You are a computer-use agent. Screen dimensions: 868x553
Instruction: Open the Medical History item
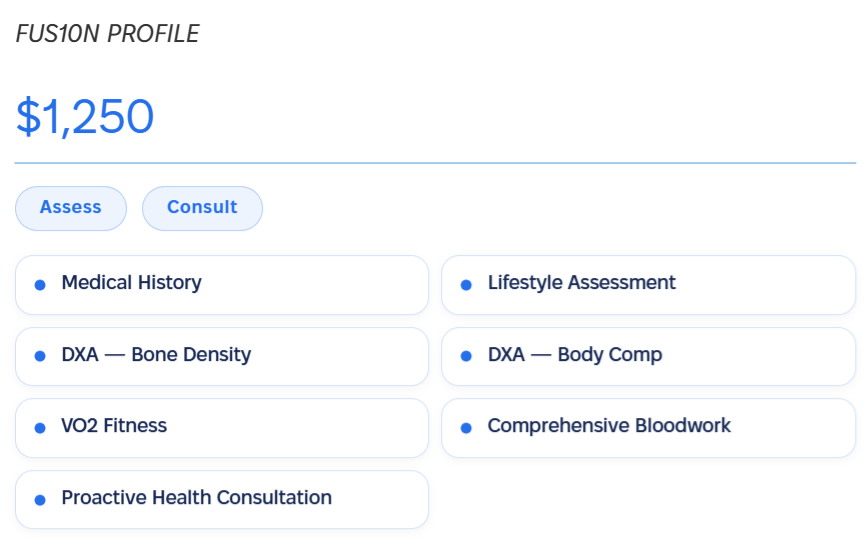[x=222, y=285]
